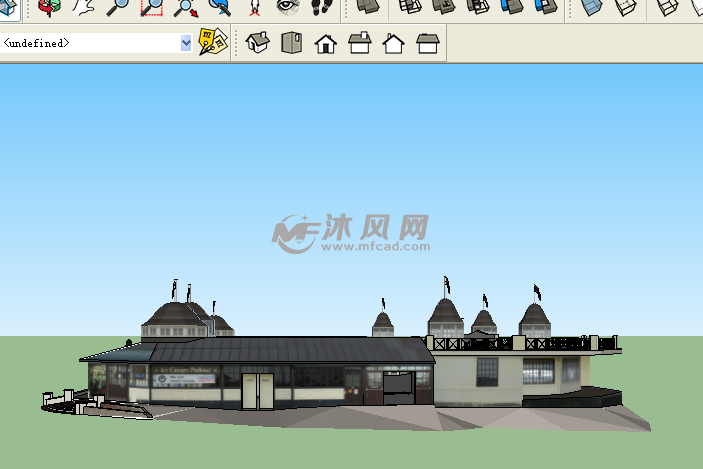This screenshot has height=469, width=703.
Task: Click the Trim solid tool
Action: [512, 7]
